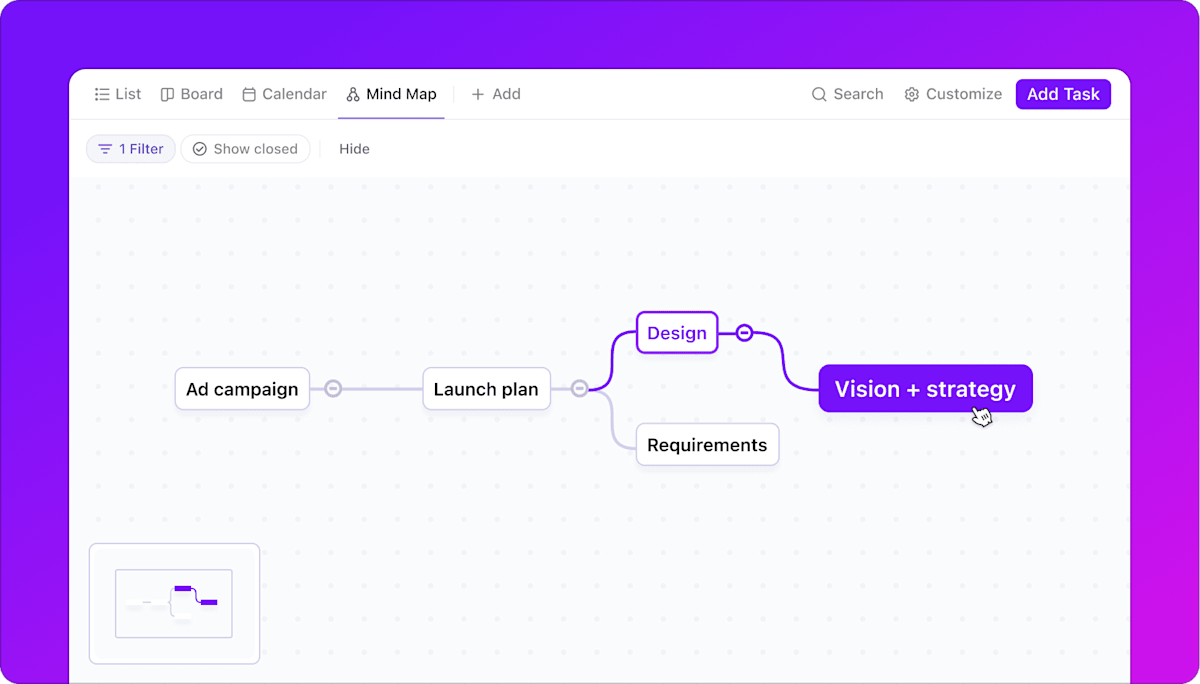The width and height of the screenshot is (1200, 684).
Task: Switch to the Board tab
Action: point(191,94)
